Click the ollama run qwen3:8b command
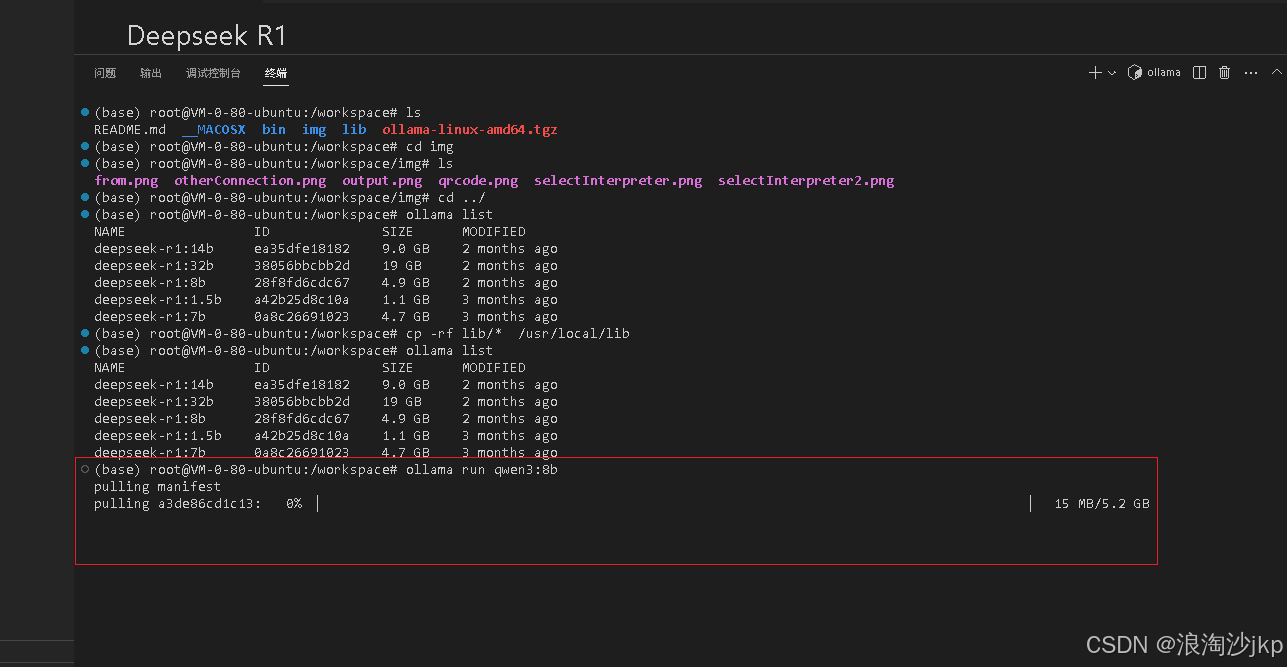 point(482,469)
